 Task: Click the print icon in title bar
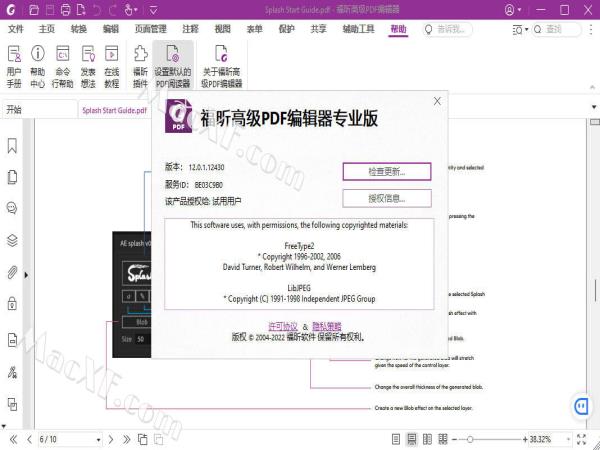[65, 10]
